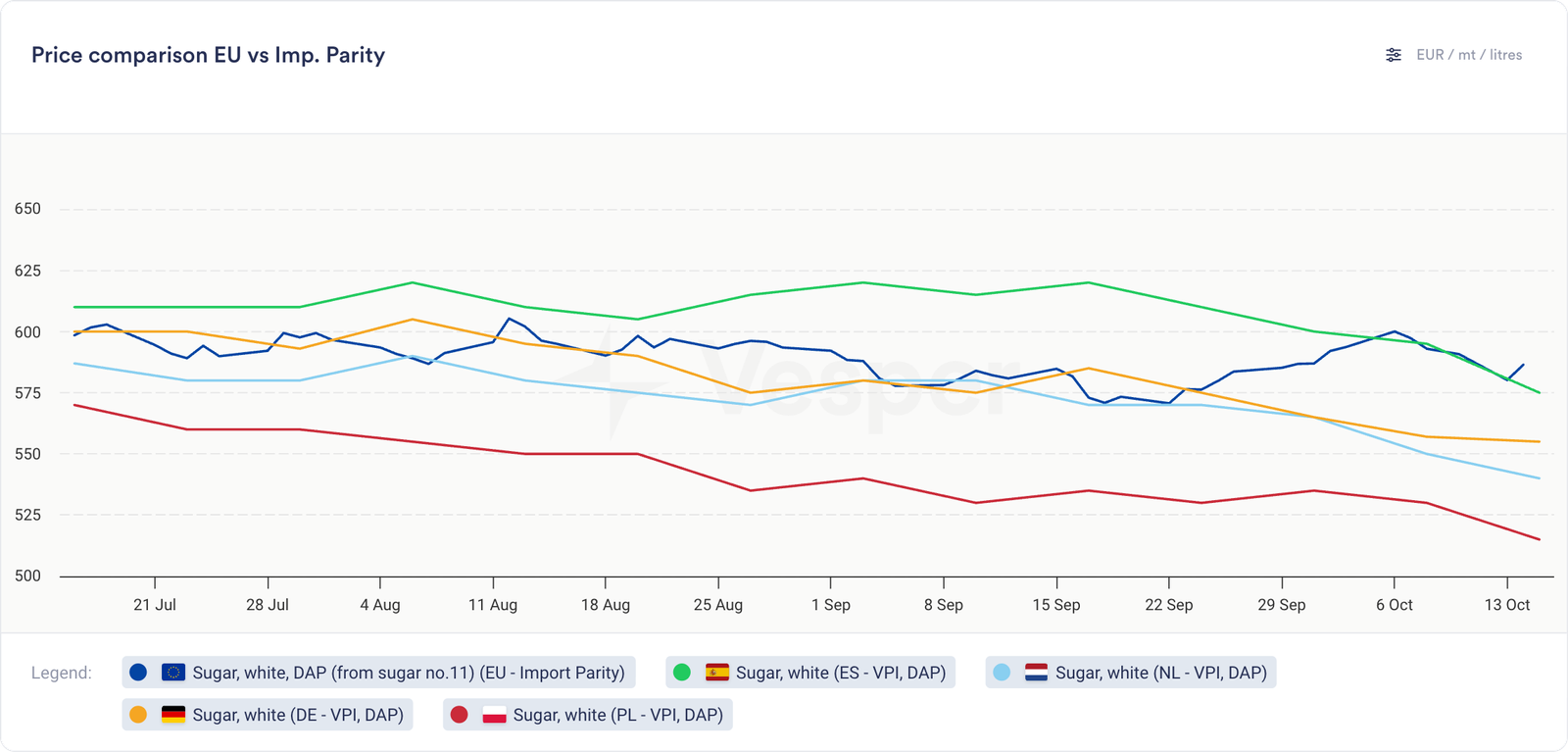
Task: Click the Spain flag icon in legend
Action: [x=717, y=673]
